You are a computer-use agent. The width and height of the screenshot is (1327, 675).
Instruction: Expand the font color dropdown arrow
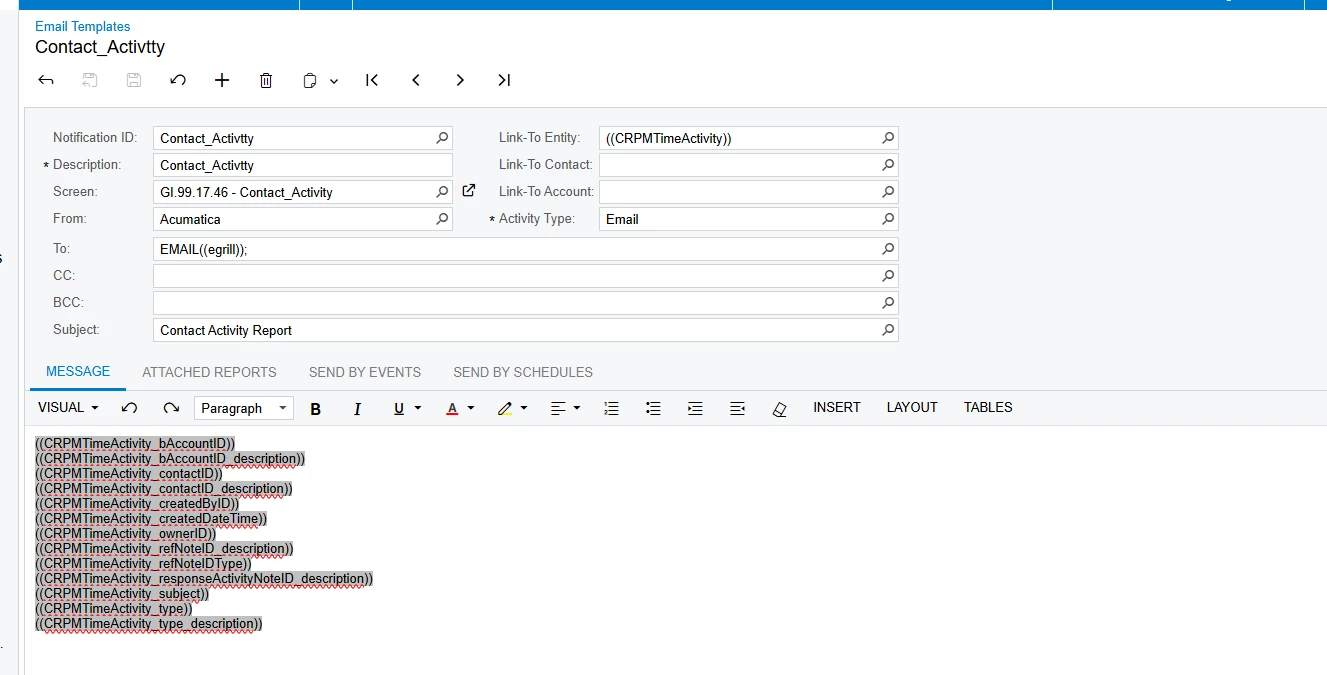click(471, 408)
